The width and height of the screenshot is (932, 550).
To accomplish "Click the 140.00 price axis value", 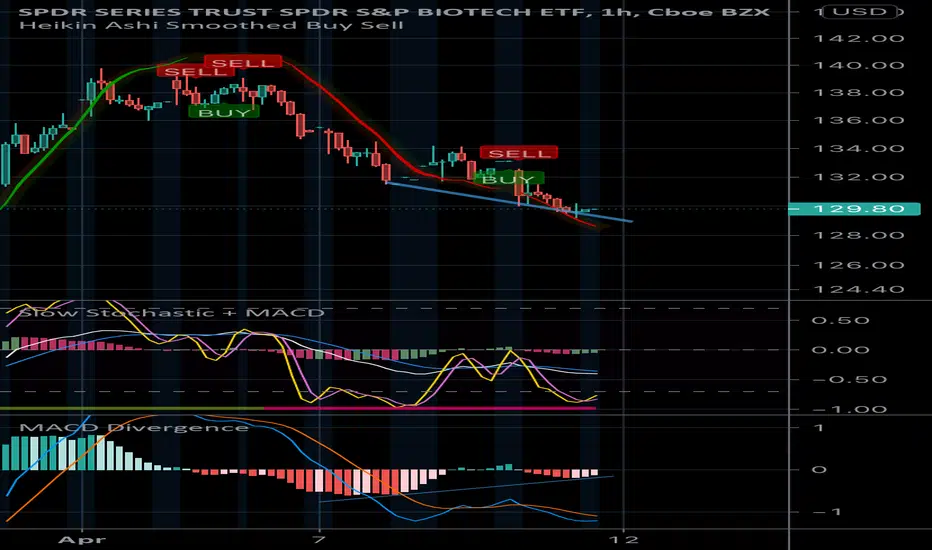I will (x=858, y=65).
